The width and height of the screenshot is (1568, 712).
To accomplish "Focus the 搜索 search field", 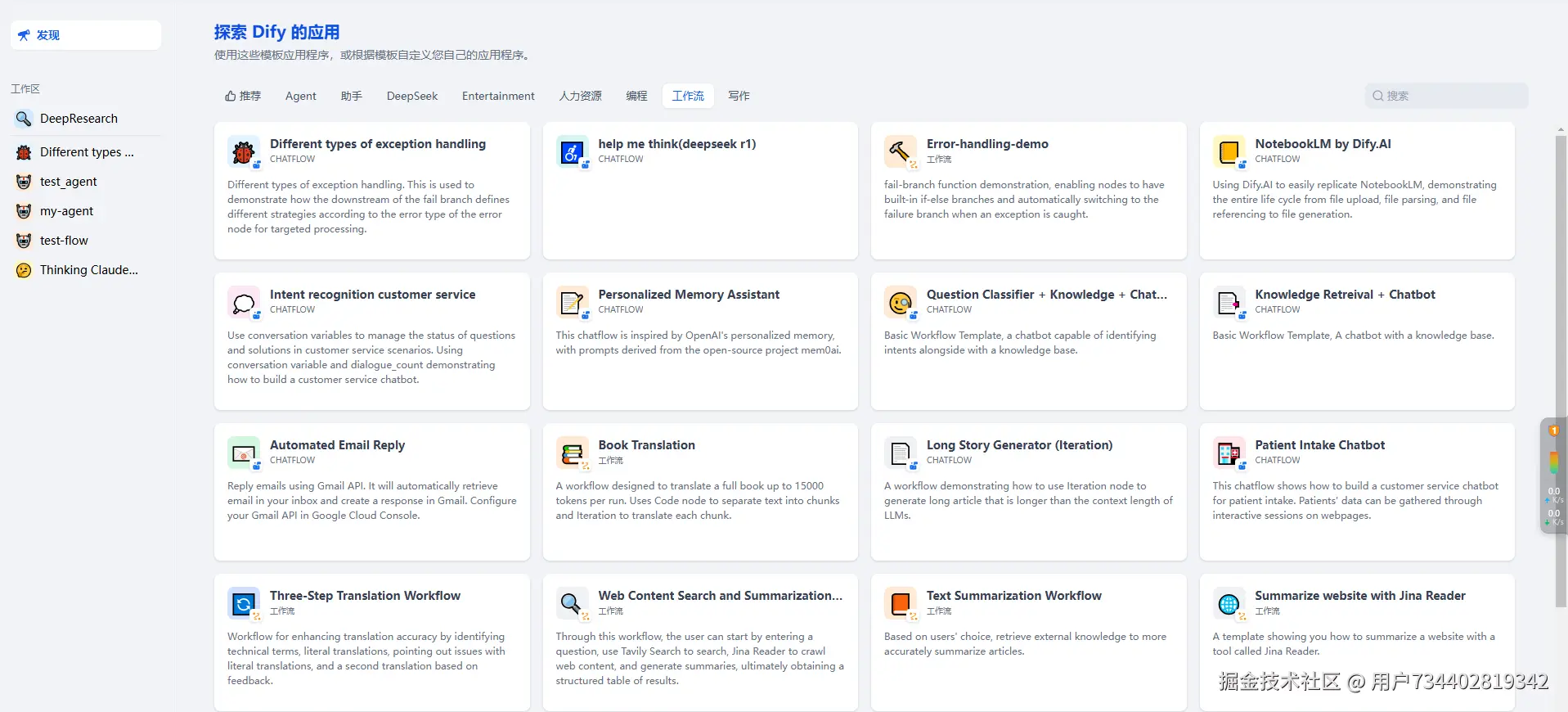I will [1446, 96].
